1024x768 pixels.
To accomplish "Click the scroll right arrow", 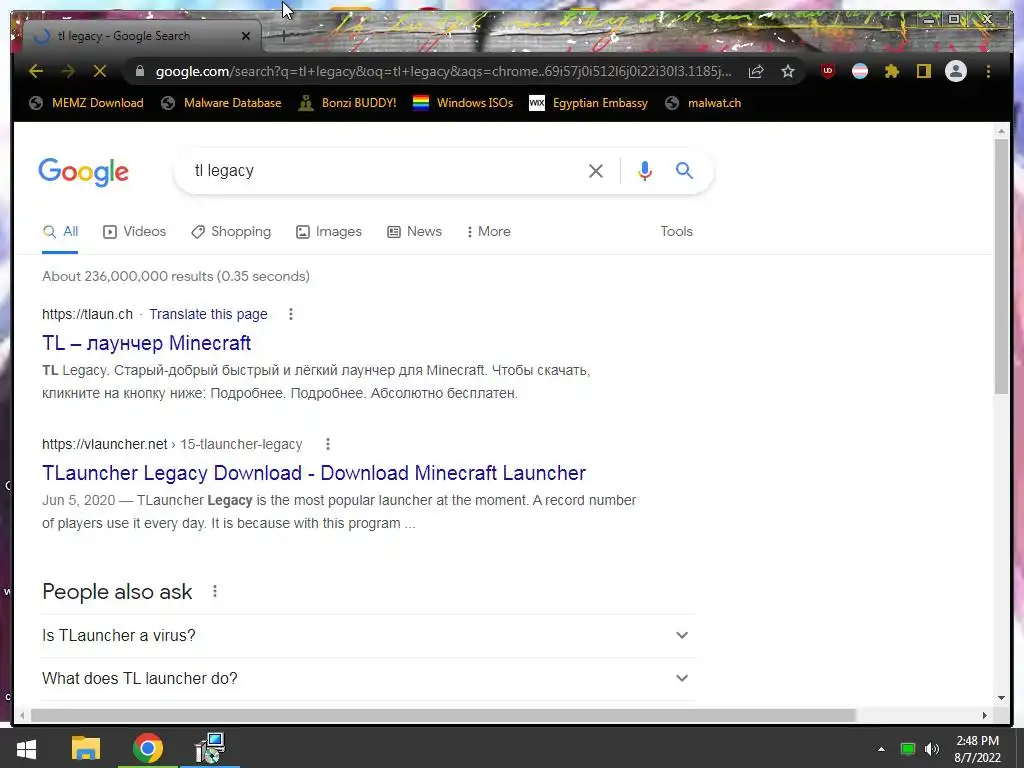I will click(984, 715).
